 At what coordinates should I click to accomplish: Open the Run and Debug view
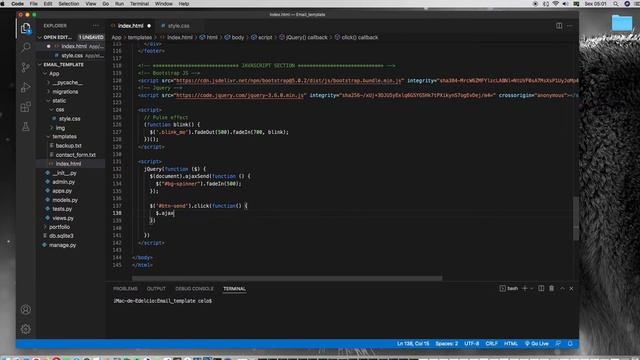point(26,87)
